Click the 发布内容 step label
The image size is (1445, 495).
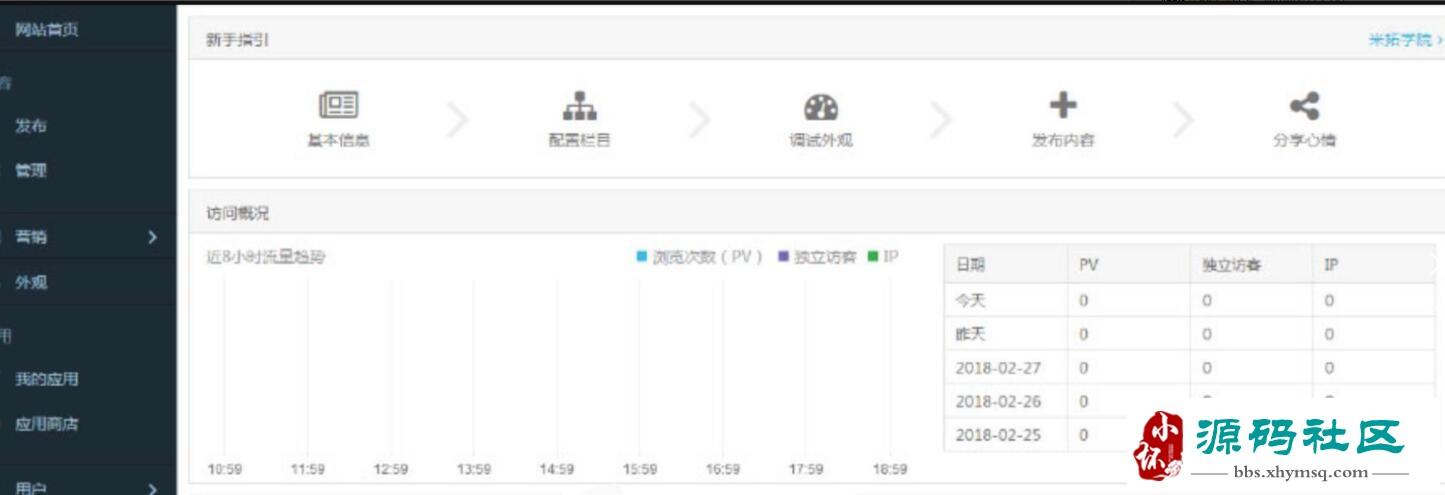tap(1063, 140)
